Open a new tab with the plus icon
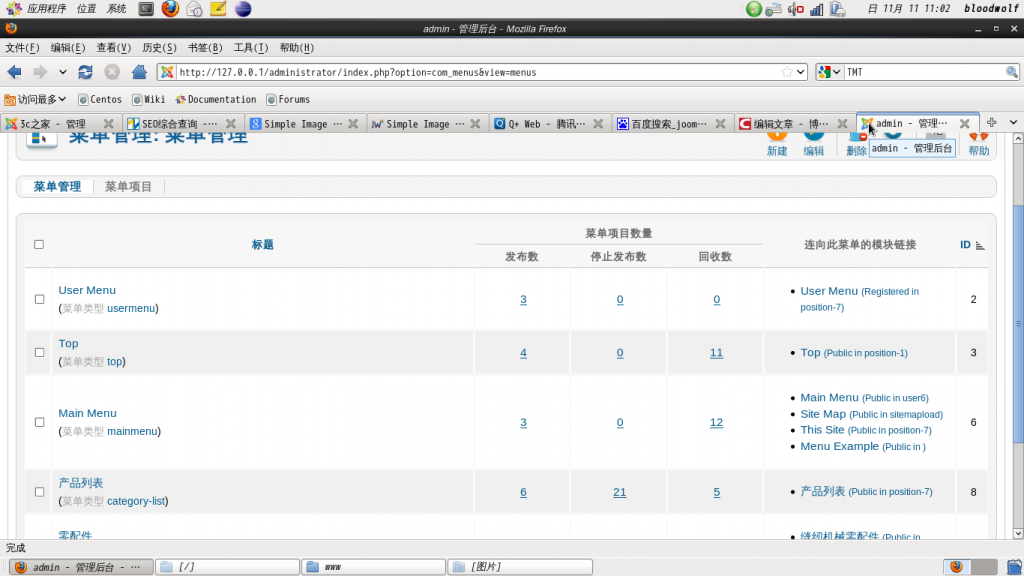Viewport: 1024px width, 576px height. click(991, 123)
